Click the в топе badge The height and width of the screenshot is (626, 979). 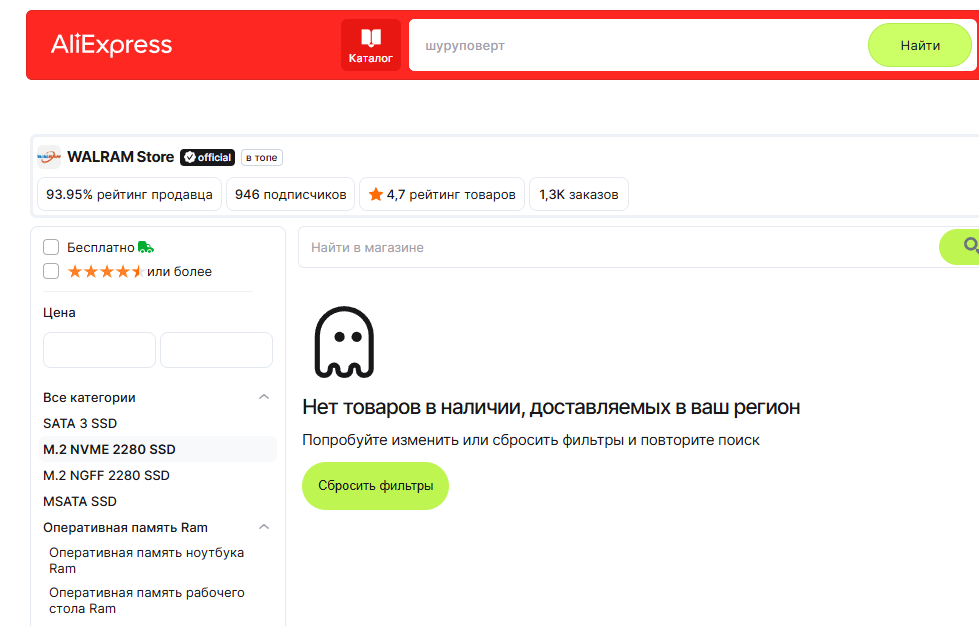coord(262,157)
